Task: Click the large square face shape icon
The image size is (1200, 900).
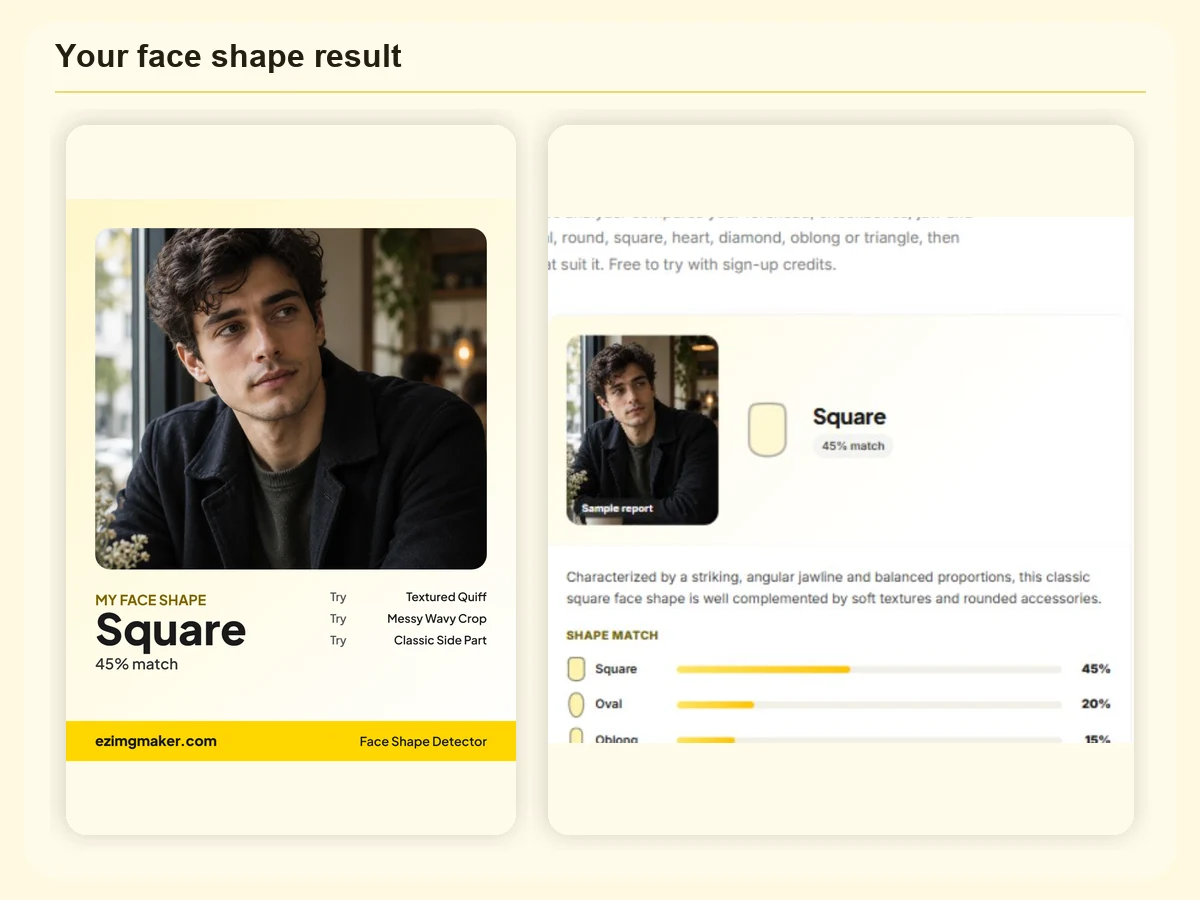Action: click(x=767, y=430)
